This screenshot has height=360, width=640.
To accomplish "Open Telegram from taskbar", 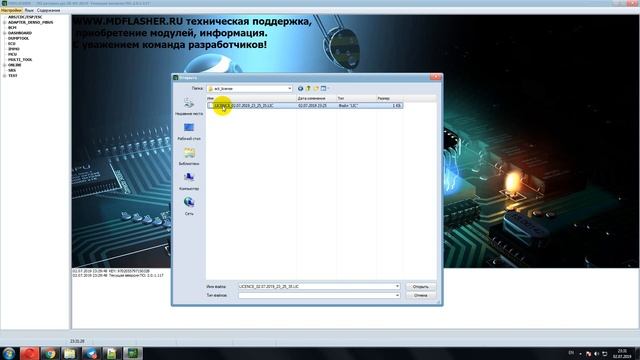I will (91, 353).
